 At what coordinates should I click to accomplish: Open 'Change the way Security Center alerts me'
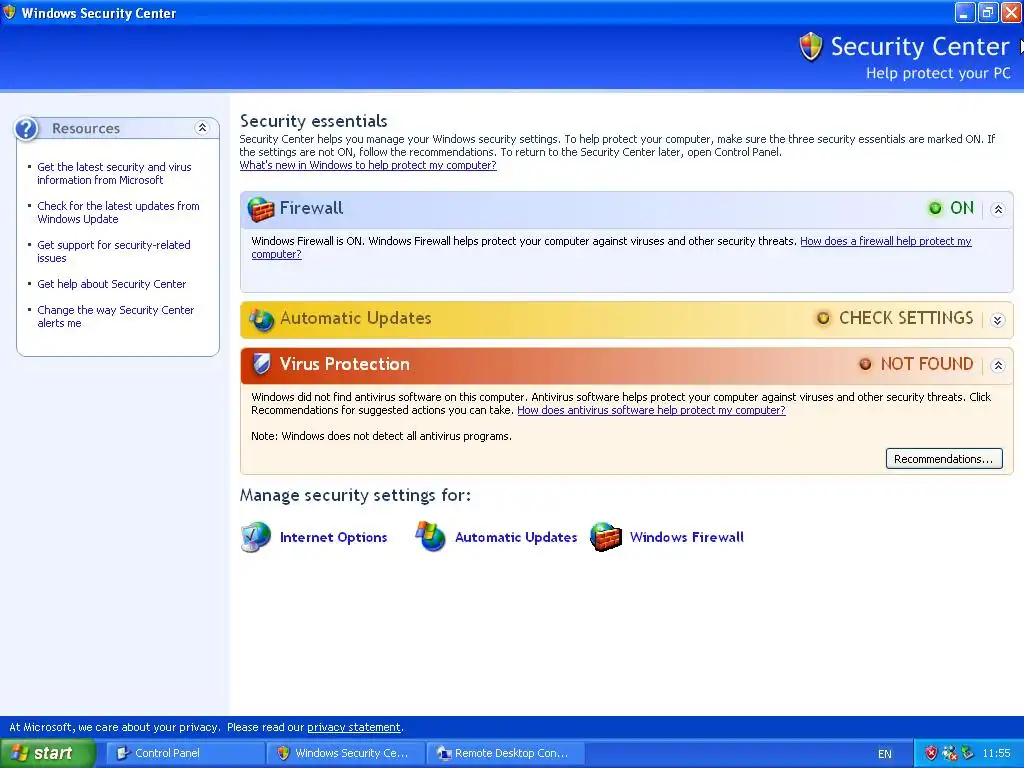(x=116, y=317)
